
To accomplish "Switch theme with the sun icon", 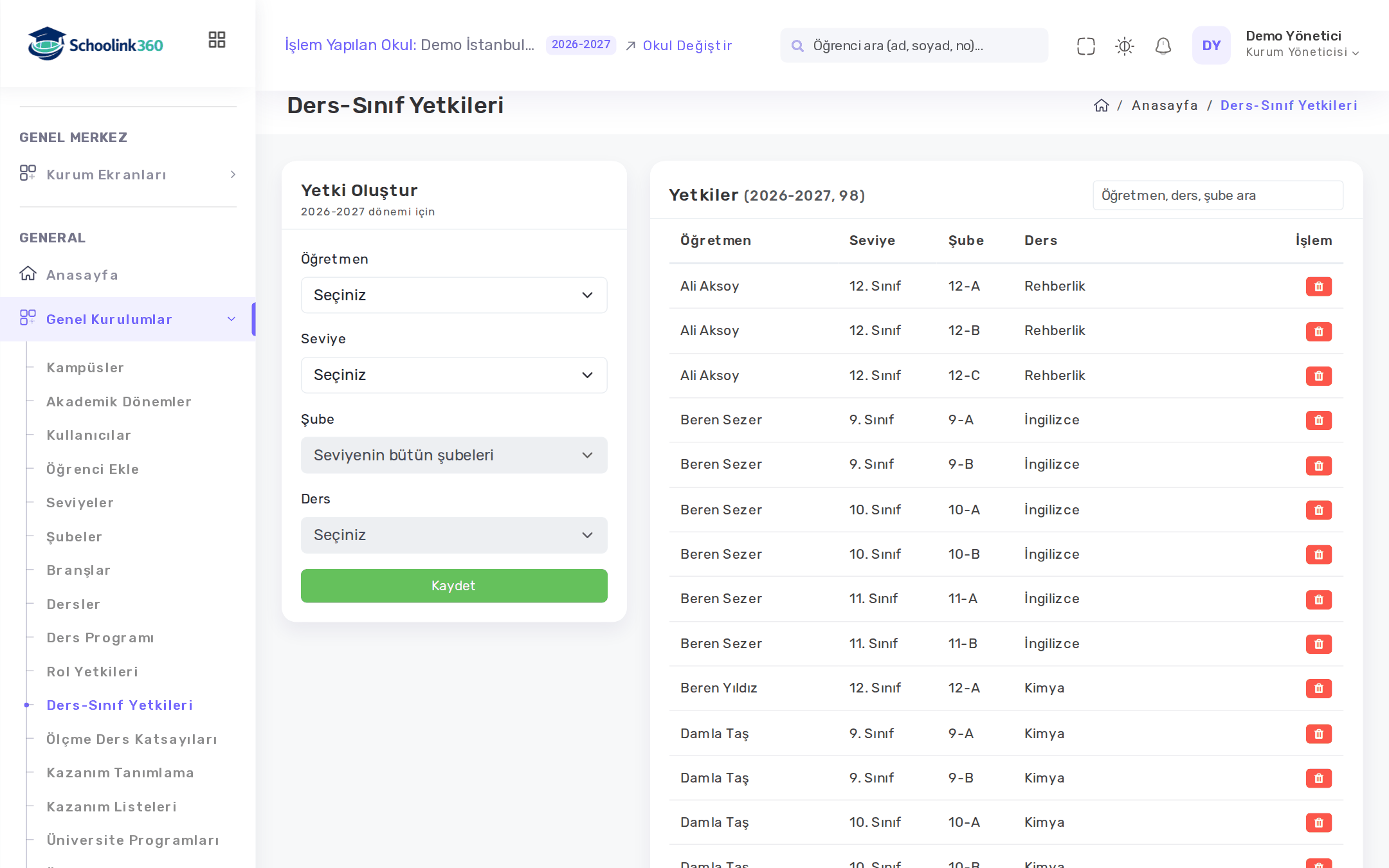I will pos(1124,46).
